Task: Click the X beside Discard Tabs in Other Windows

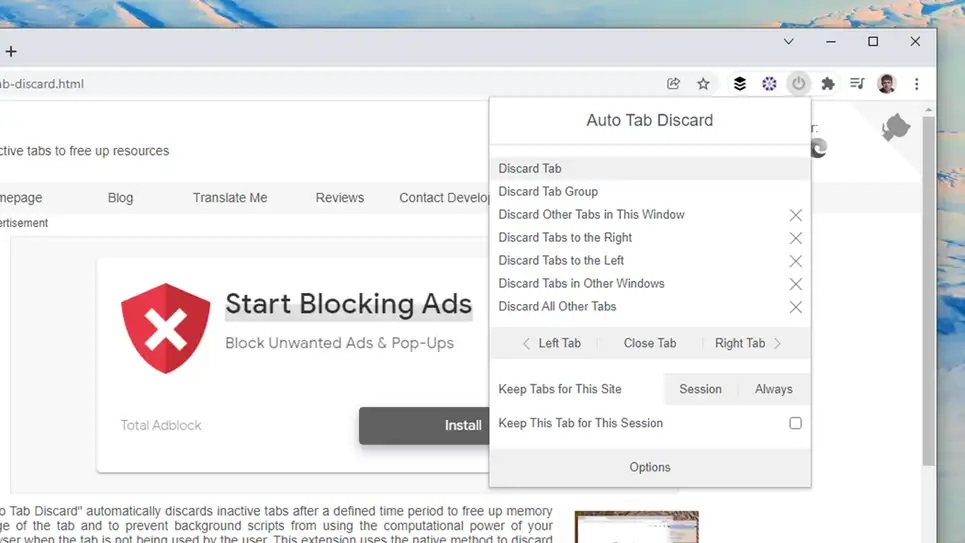Action: (795, 284)
